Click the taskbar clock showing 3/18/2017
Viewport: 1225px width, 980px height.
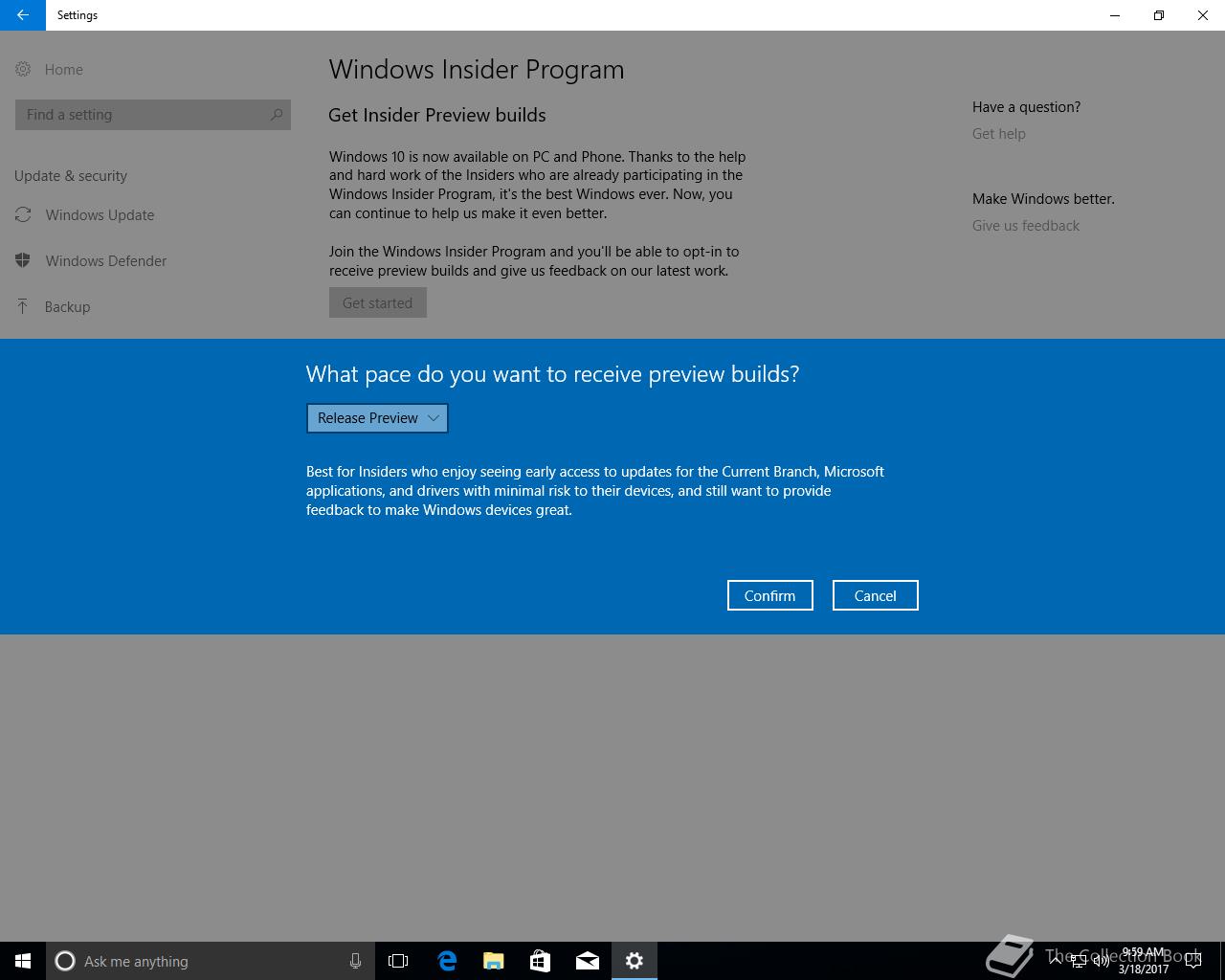[x=1144, y=961]
